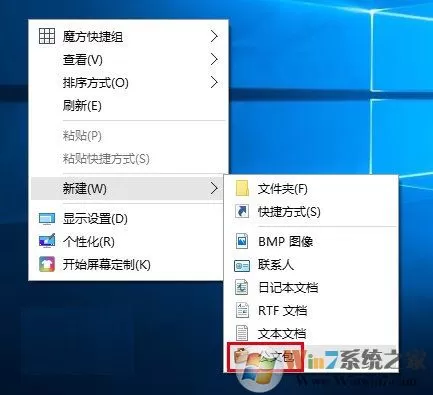Click the 个性化 paint icon

pyautogui.click(x=47, y=241)
